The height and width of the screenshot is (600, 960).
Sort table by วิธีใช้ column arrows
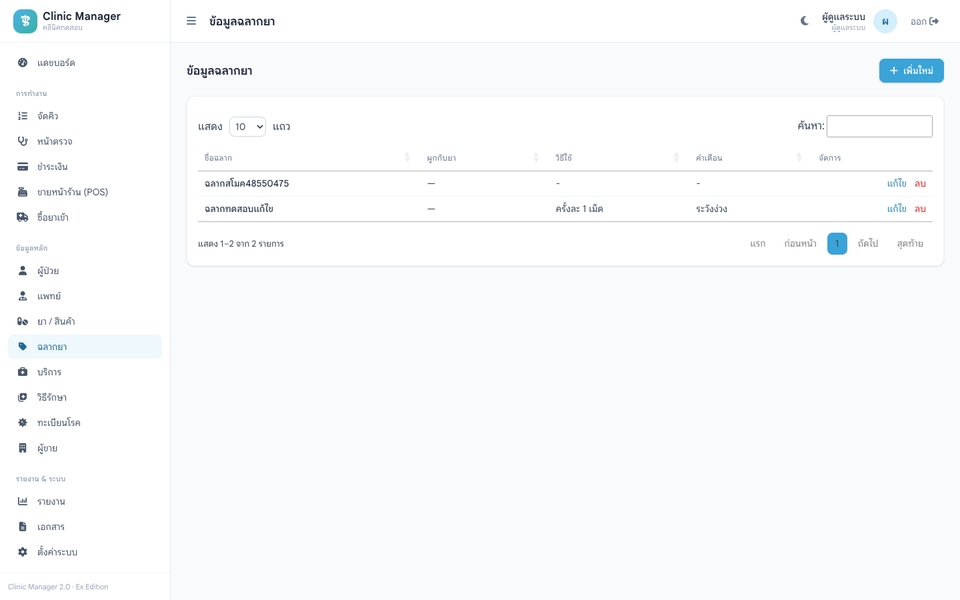(x=676, y=158)
